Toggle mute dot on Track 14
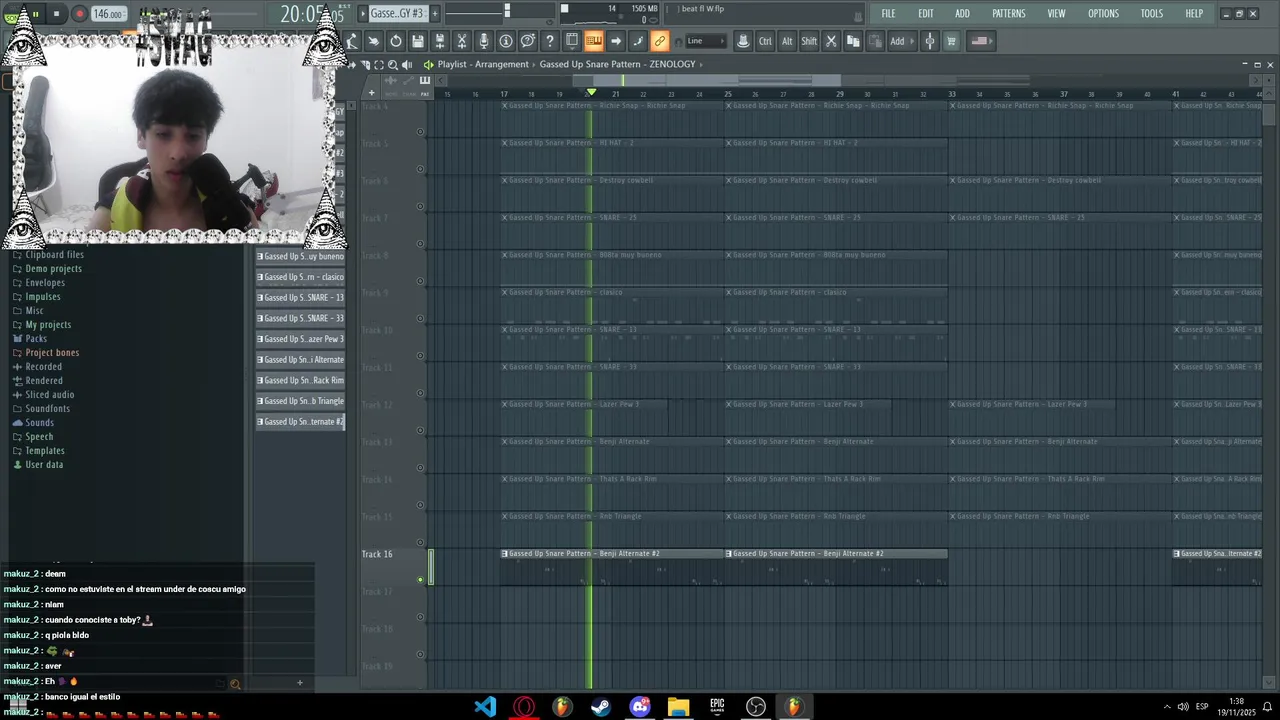 pos(420,505)
